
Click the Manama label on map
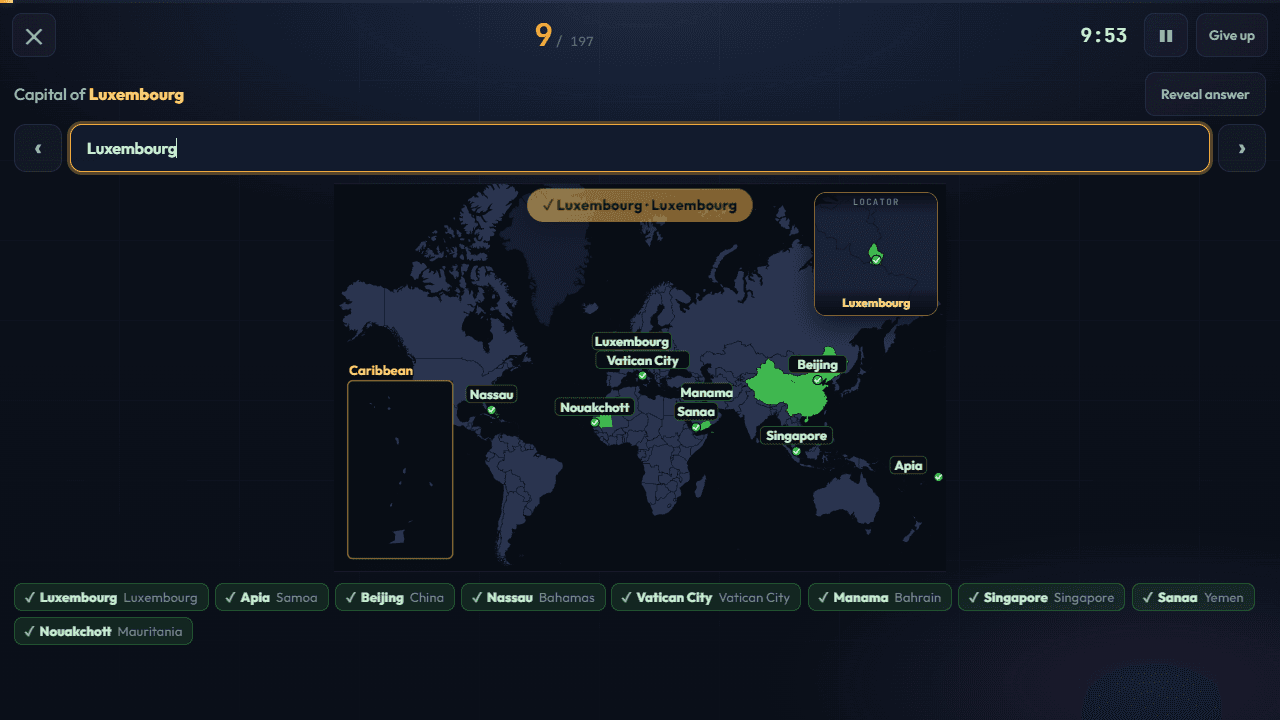[706, 393]
